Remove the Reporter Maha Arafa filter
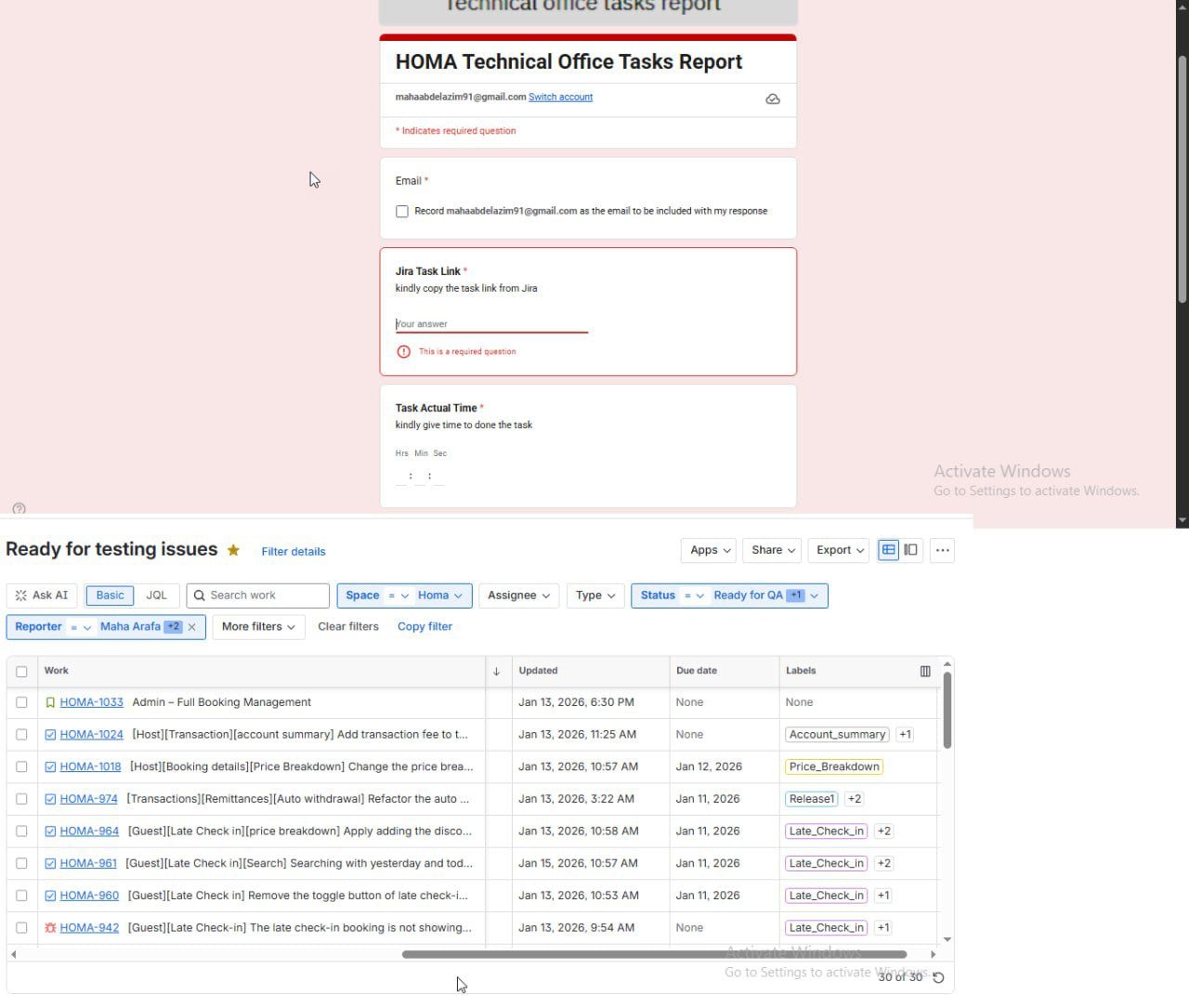This screenshot has width=1189, height=1008. (x=191, y=627)
